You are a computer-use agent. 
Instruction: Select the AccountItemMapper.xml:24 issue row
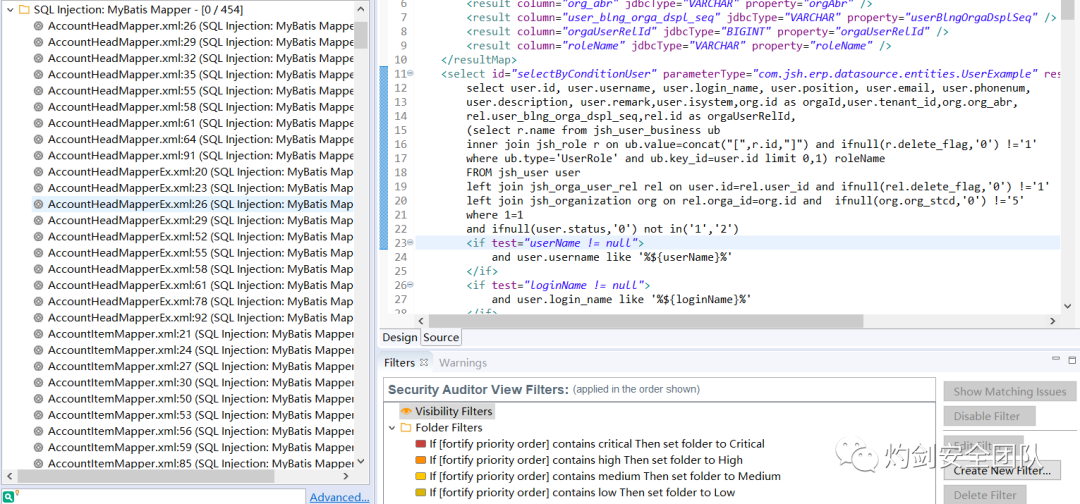[x=193, y=350]
